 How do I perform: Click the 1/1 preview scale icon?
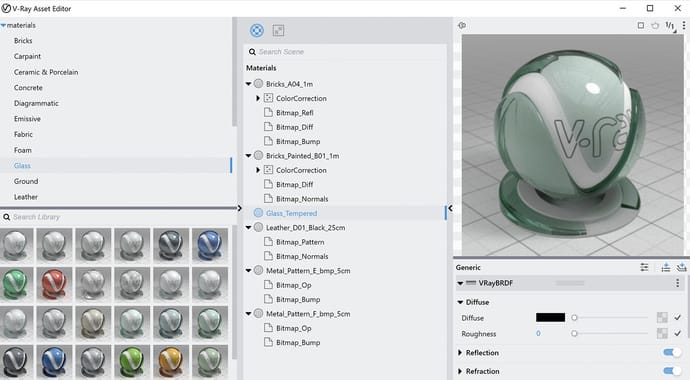670,26
